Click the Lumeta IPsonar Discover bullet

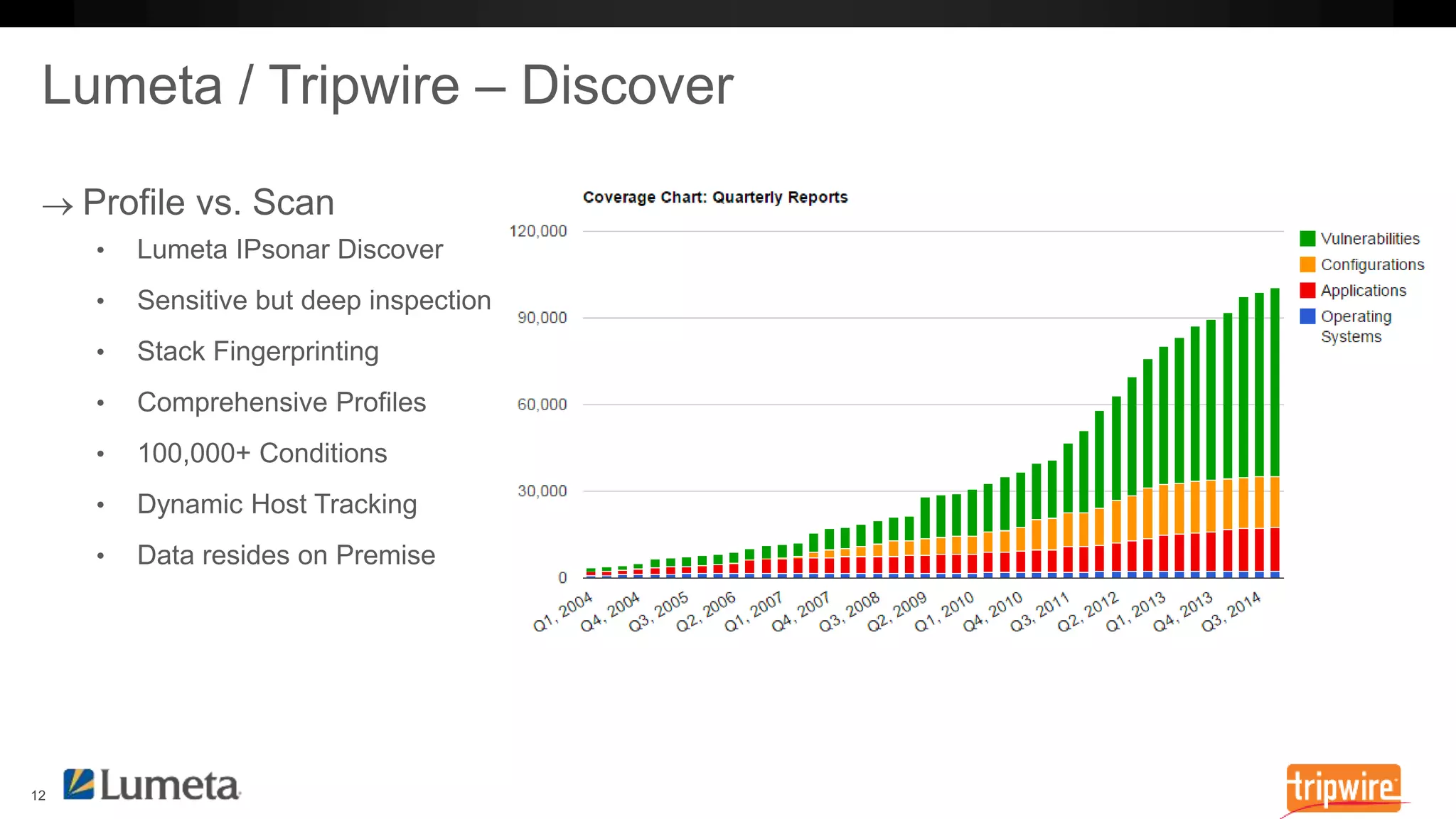pyautogui.click(x=289, y=250)
